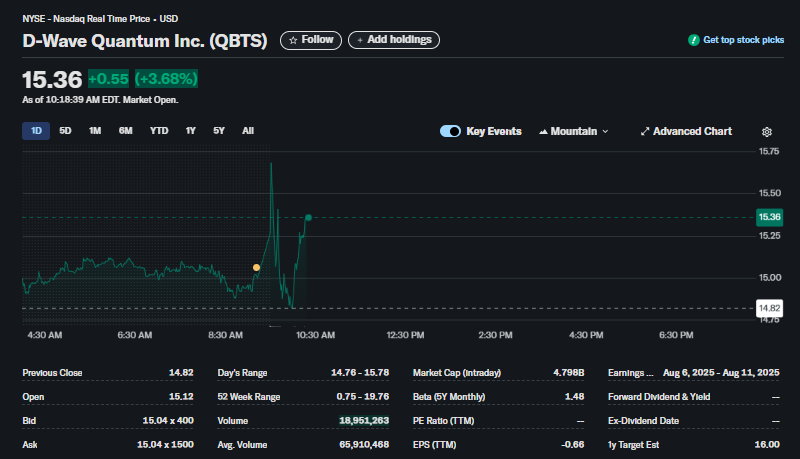The width and height of the screenshot is (800, 459).
Task: Click the Add holdings button
Action: [394, 40]
